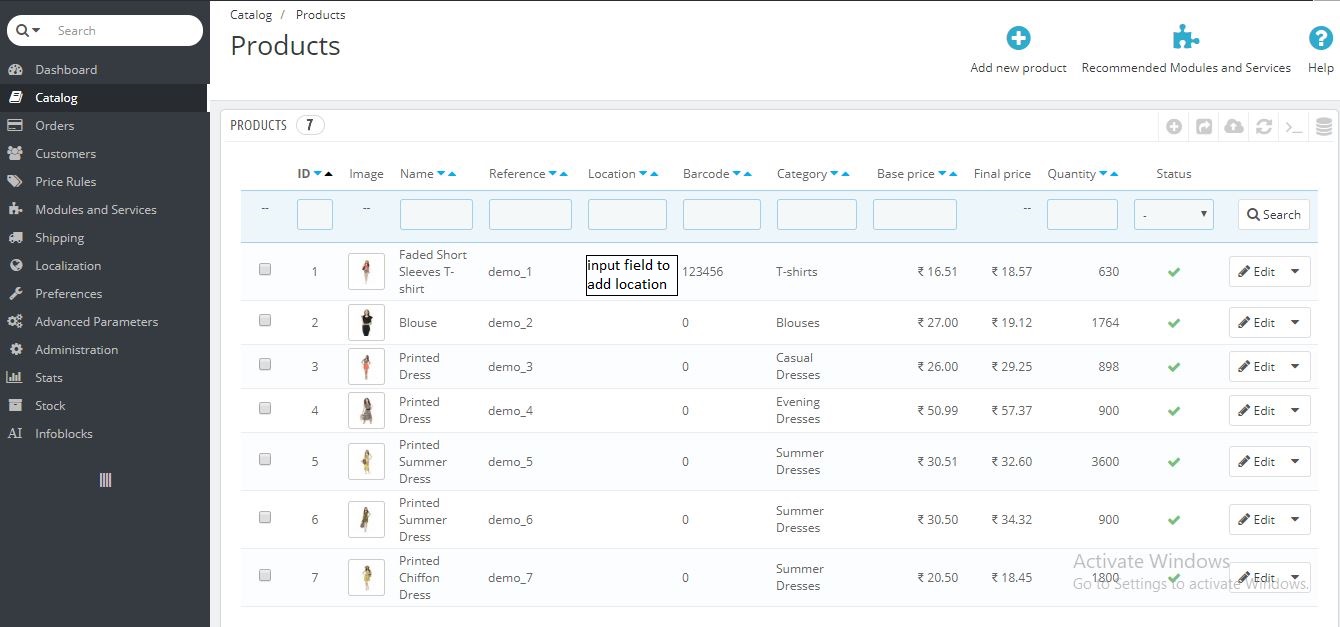Click the Search filter button
Viewport: 1340px width, 627px height.
tap(1274, 214)
